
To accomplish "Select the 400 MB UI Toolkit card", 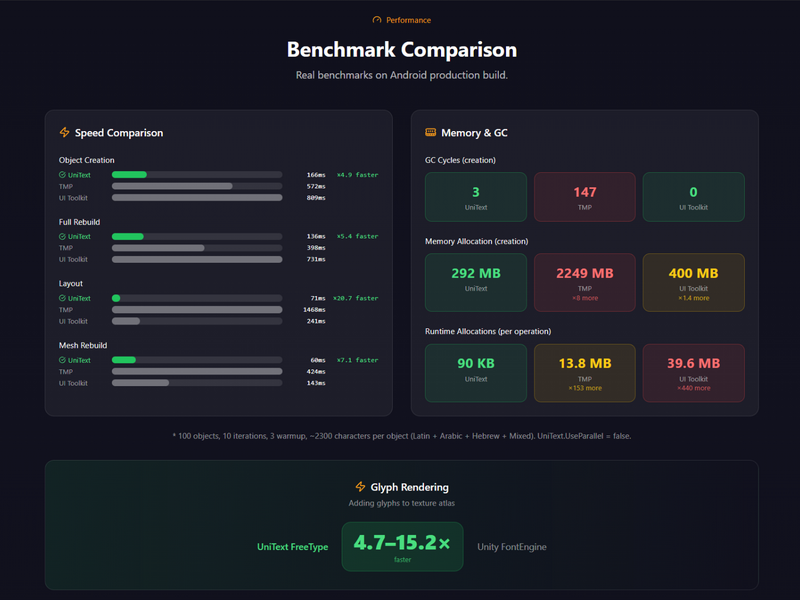I will coord(693,282).
